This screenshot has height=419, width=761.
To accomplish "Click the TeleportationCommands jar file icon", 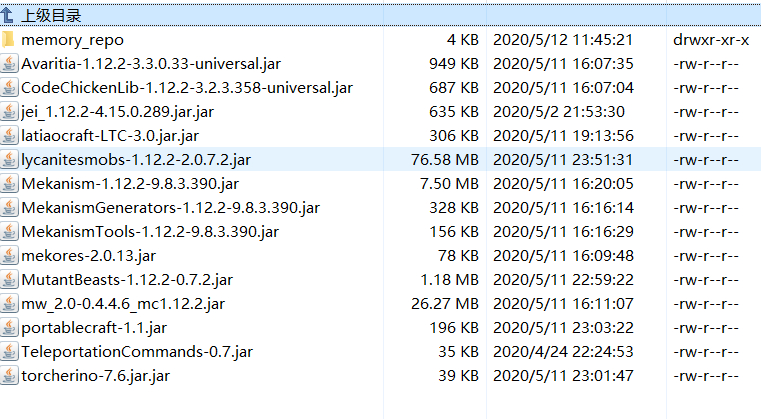I will click(9, 352).
